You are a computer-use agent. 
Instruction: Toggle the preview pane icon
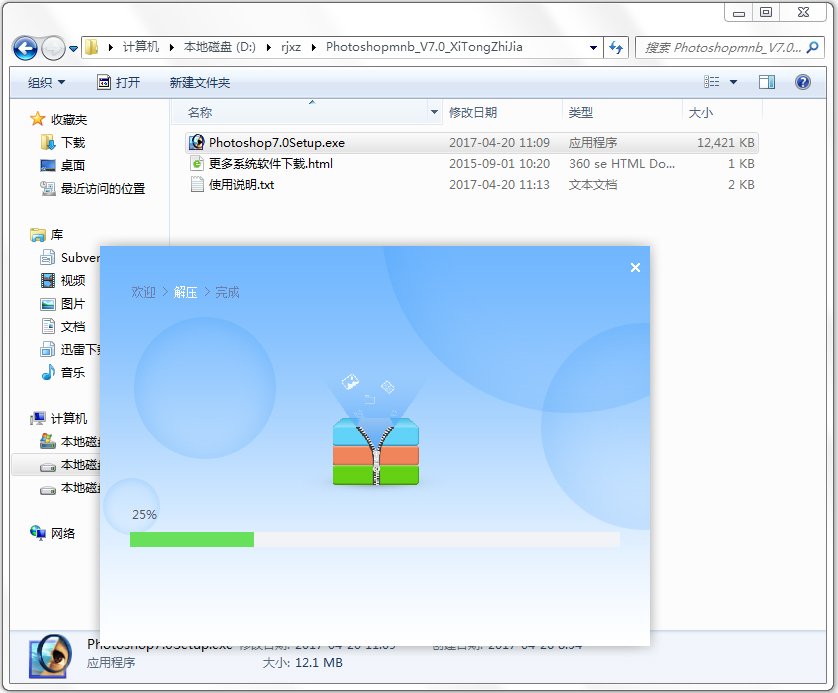pyautogui.click(x=767, y=82)
